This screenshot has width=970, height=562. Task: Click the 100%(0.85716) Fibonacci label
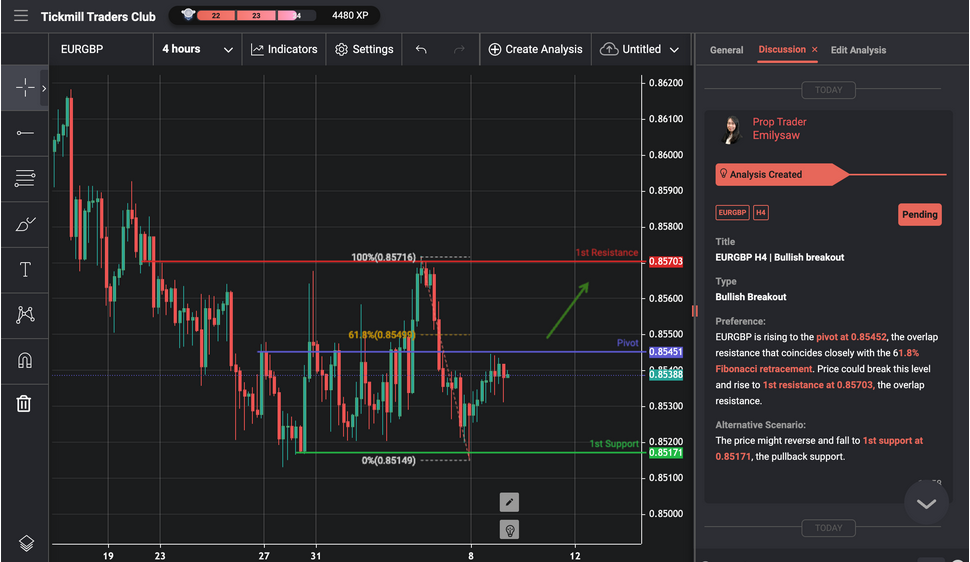point(384,257)
